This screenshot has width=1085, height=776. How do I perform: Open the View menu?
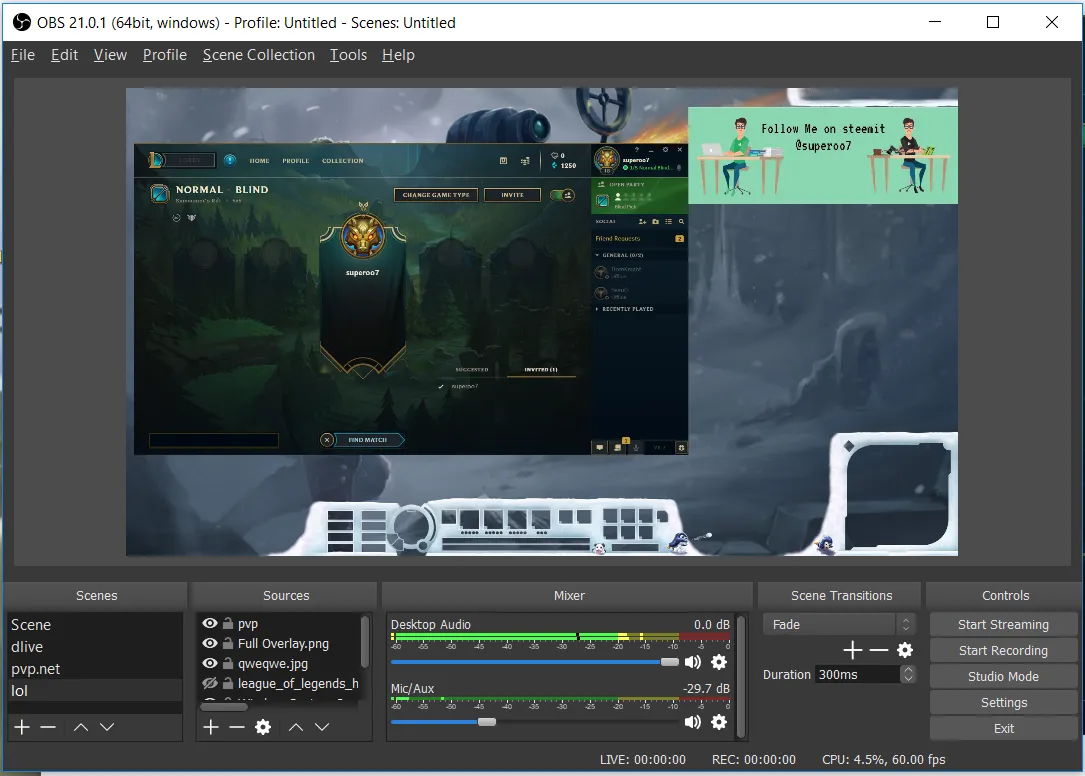[110, 55]
